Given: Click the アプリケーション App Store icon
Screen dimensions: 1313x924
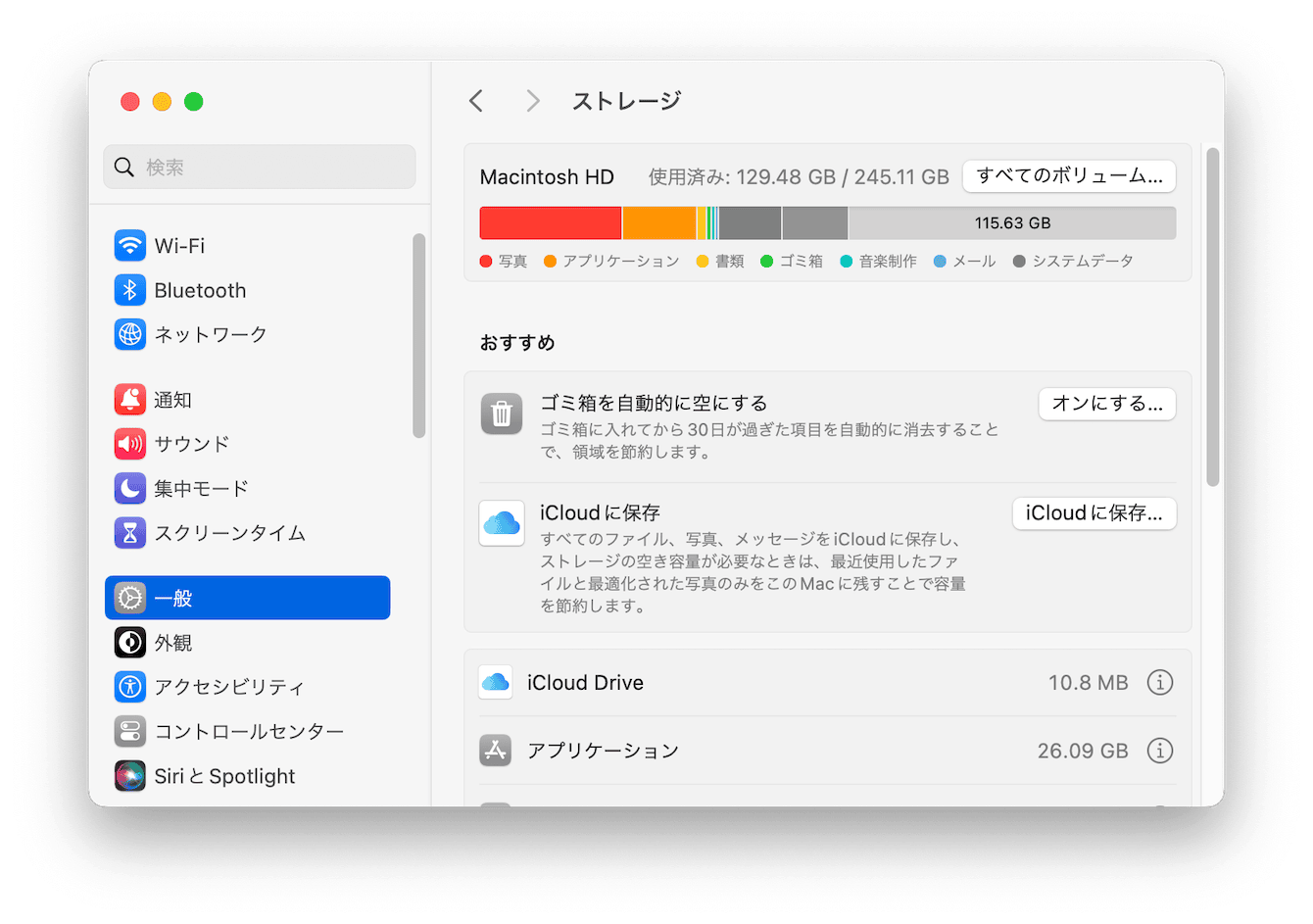Looking at the screenshot, I should (496, 751).
